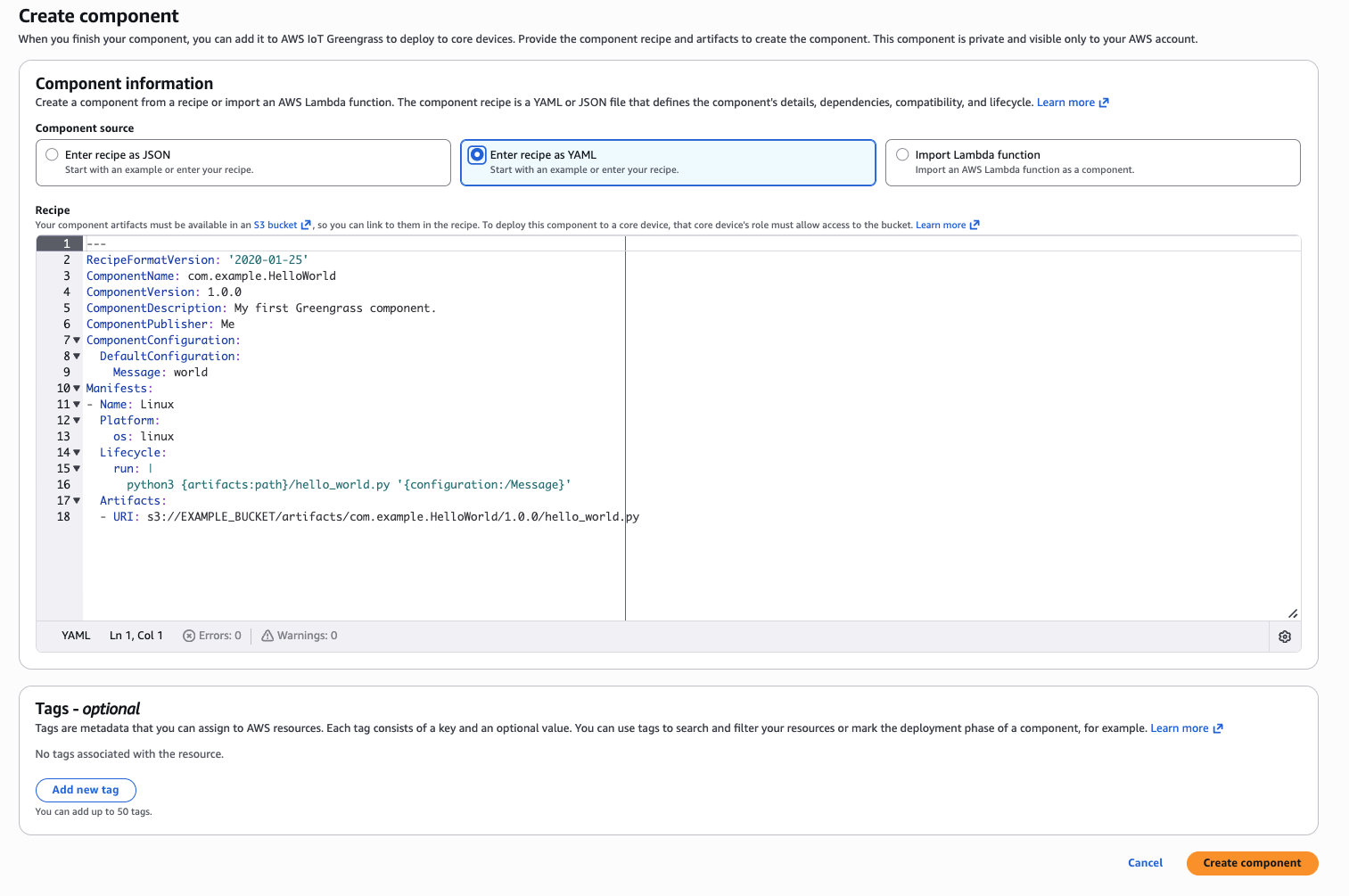Screen dimensions: 1349x896
Task: Collapse DefaultConfiguration fold arrow on line 8
Action: pos(77,356)
